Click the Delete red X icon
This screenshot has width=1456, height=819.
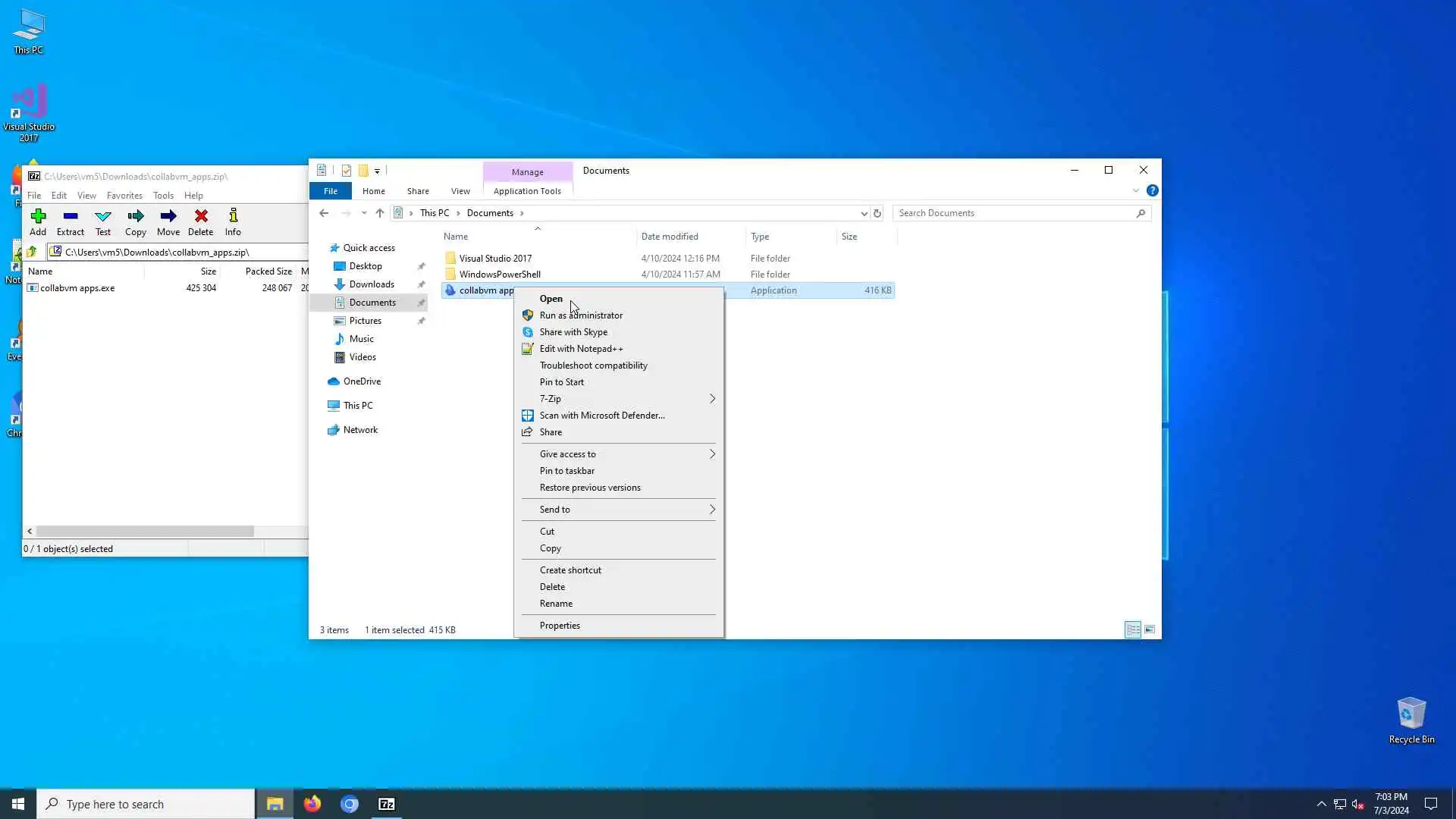click(x=201, y=222)
